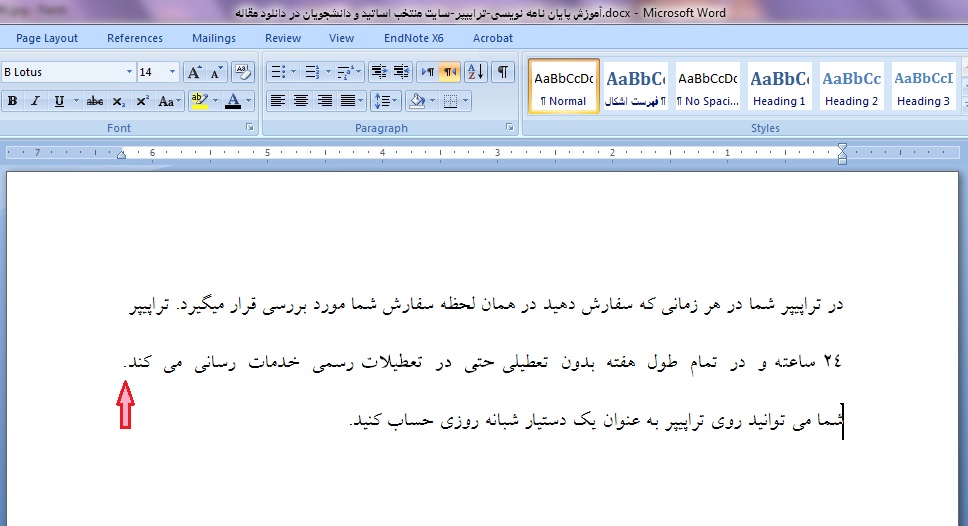Open the Change Case dropdown

click(169, 101)
